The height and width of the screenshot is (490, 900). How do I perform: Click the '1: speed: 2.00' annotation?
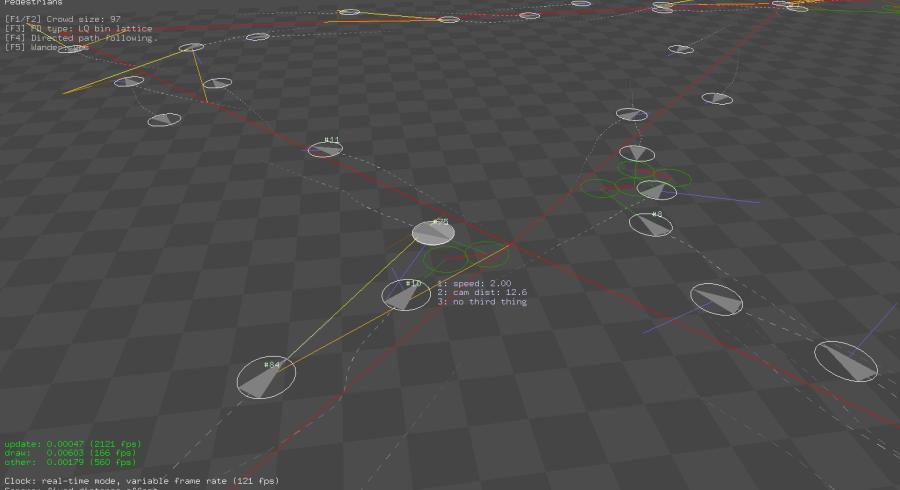475,283
